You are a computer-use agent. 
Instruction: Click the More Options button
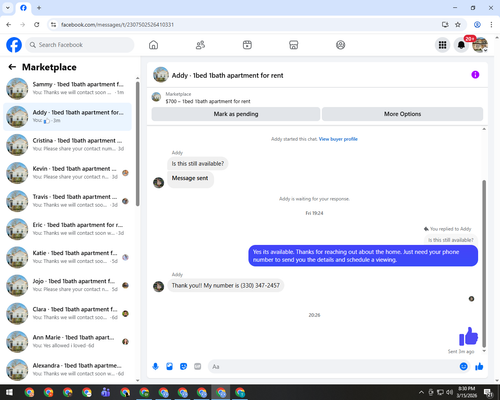coord(402,114)
